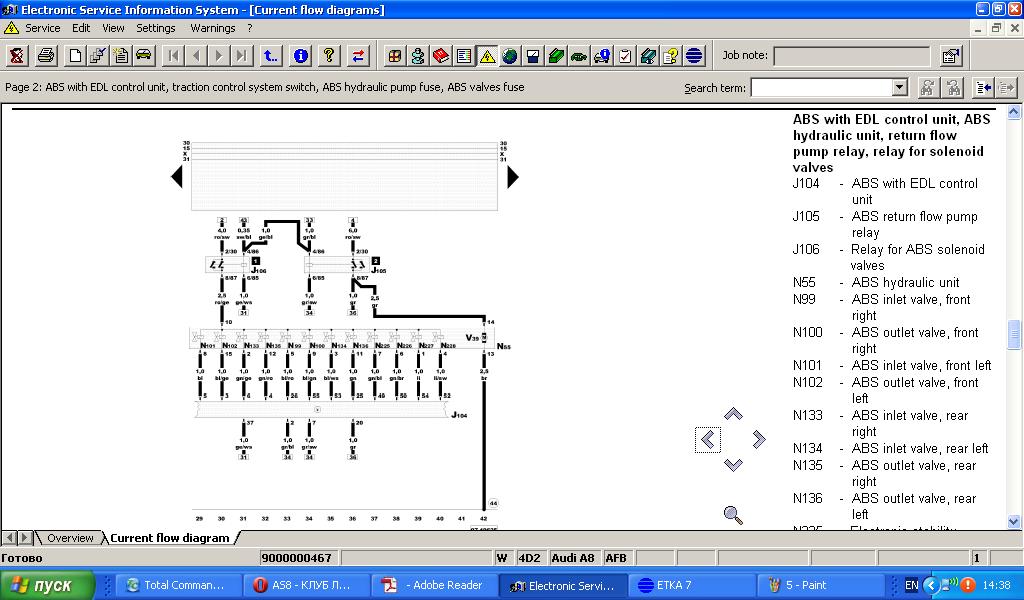Go to next diagram page with right triangle
This screenshot has height=600, width=1024.
[513, 177]
